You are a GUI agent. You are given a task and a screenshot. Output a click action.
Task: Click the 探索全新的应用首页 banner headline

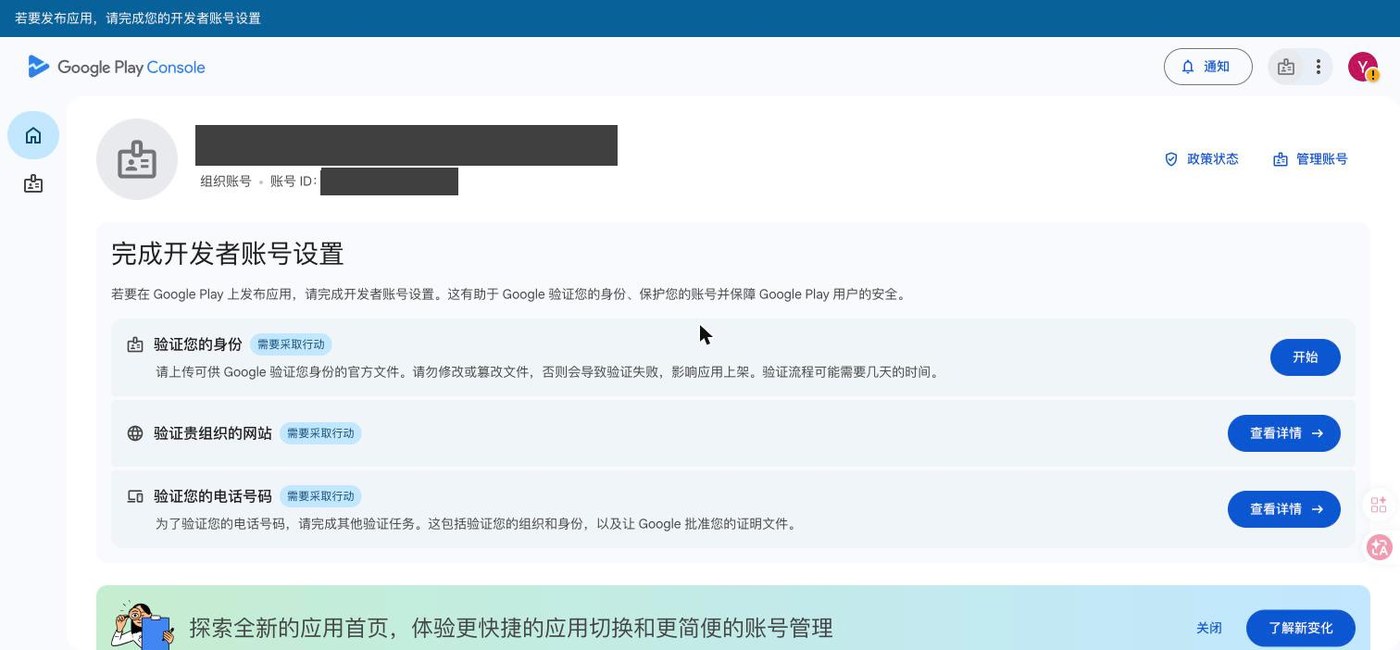coord(511,628)
